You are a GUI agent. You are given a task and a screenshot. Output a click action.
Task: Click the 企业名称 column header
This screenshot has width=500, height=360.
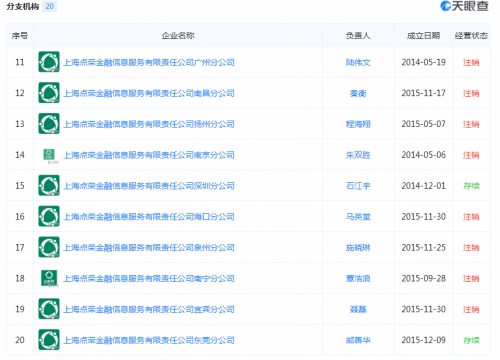pyautogui.click(x=178, y=35)
